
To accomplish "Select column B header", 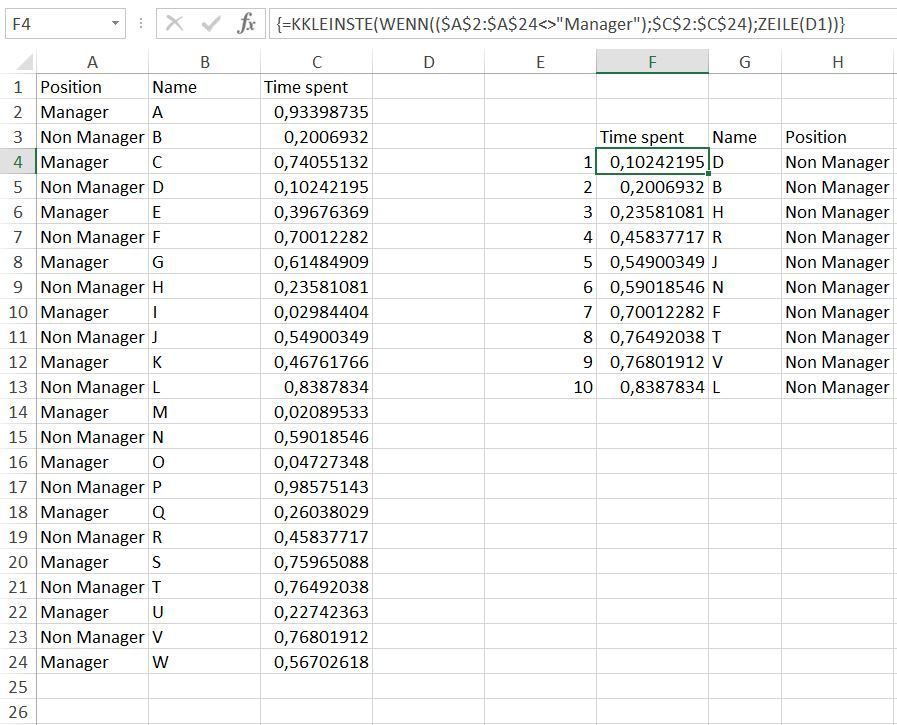I will 204,62.
